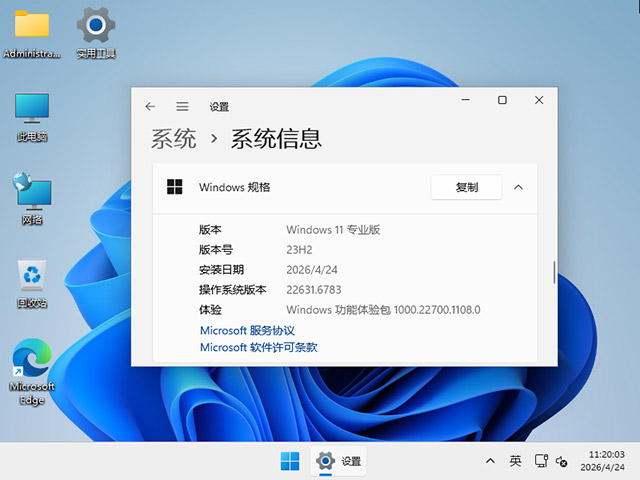Show hidden tray icons chevron
This screenshot has height=480, width=640.
point(490,461)
